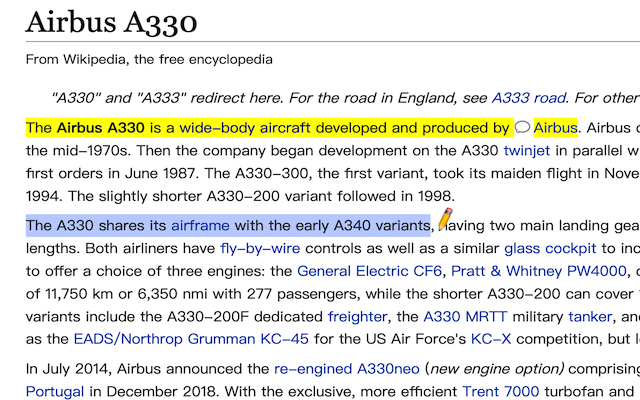
Task: Open the twinjet link
Action: (527, 151)
